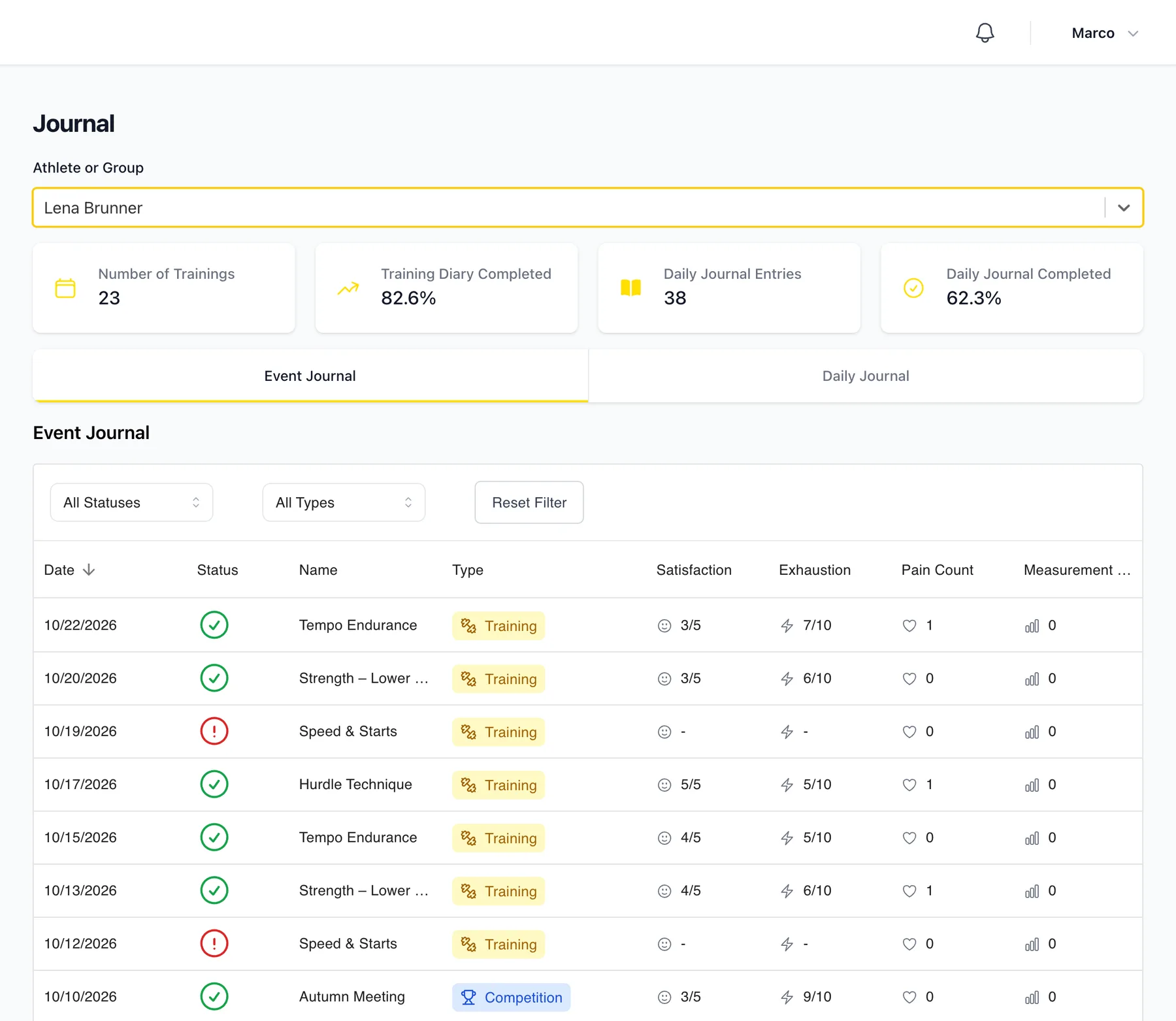Click the satisfaction smiley icon for 10/20/2026
The width and height of the screenshot is (1176, 1021).
pyautogui.click(x=664, y=679)
